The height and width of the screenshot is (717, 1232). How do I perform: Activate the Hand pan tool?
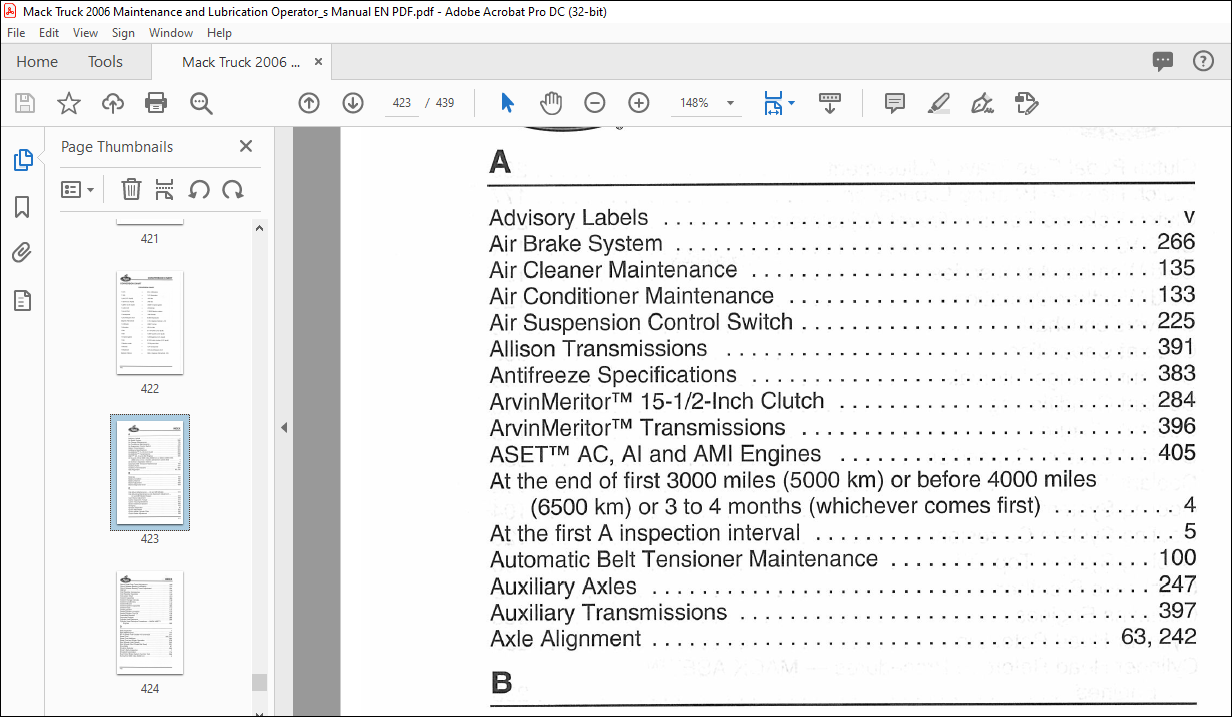(551, 103)
